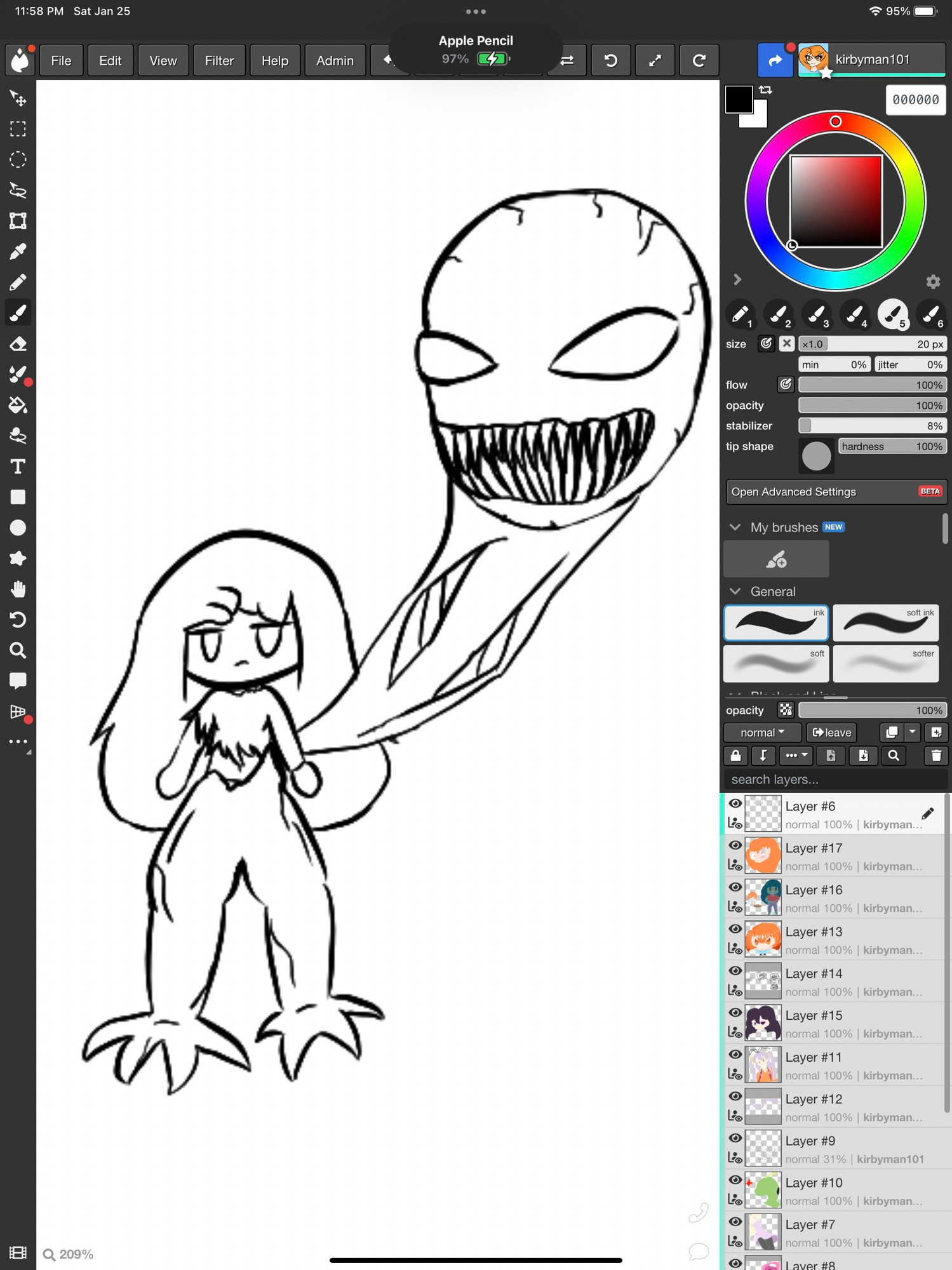Select the lasso selection tool

click(18, 190)
